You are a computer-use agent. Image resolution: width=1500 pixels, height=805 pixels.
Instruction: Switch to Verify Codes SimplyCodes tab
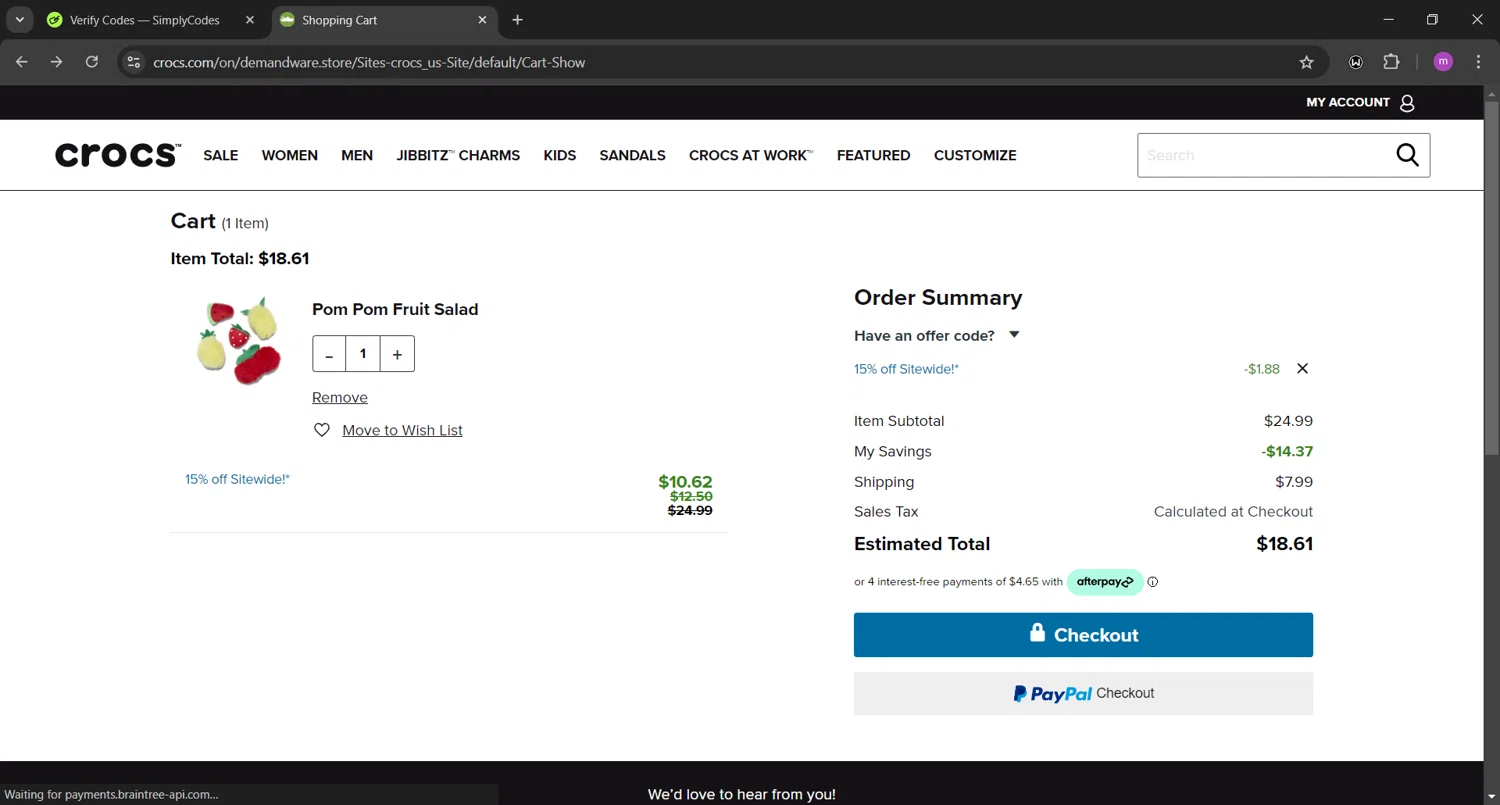143,20
